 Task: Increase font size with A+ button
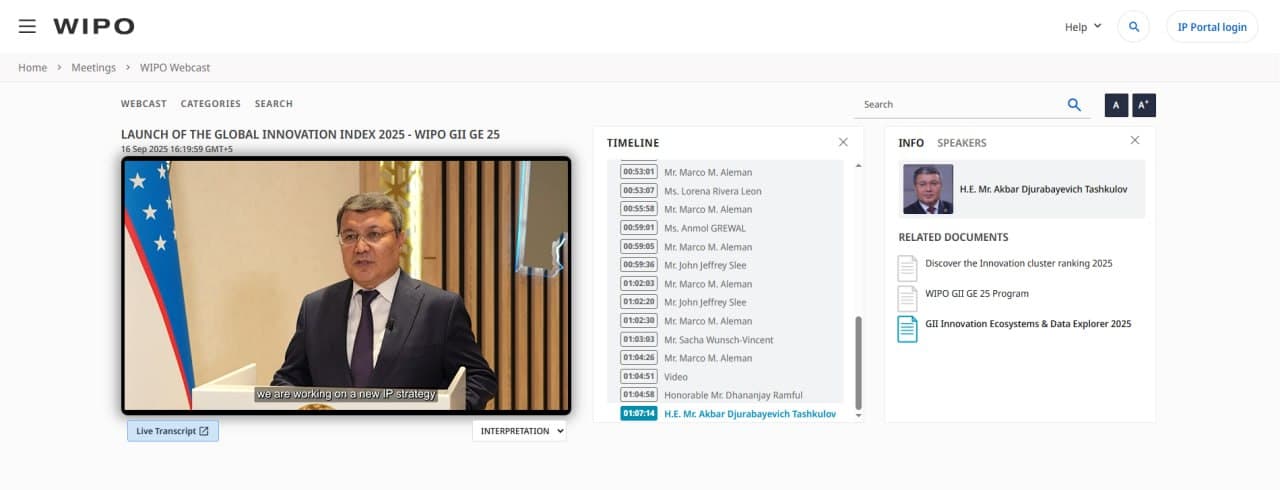(1144, 105)
